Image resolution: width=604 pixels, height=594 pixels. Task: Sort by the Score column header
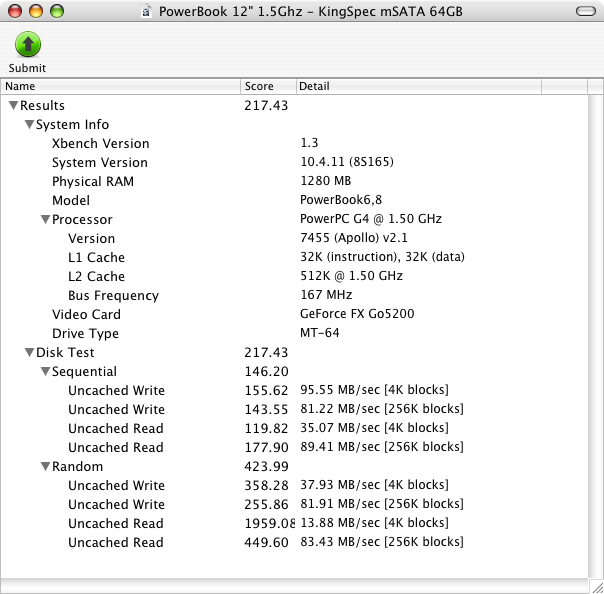tap(268, 86)
